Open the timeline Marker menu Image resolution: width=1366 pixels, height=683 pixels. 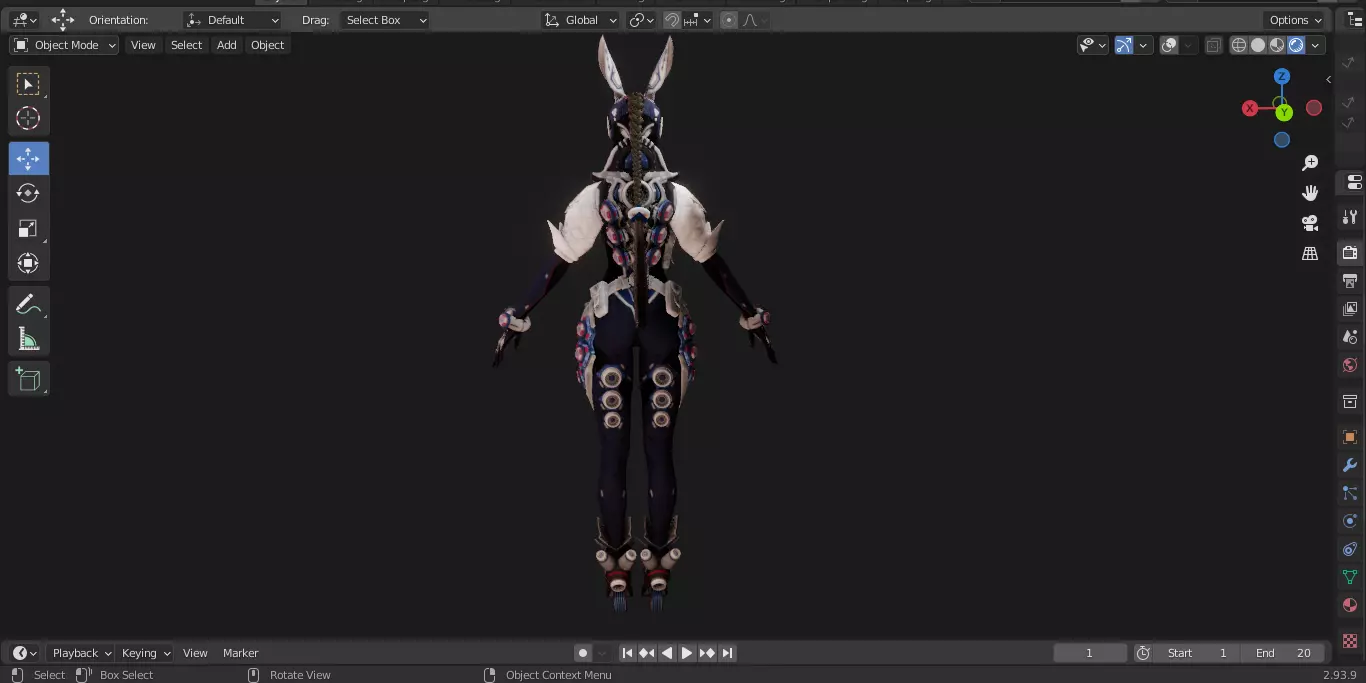(240, 653)
